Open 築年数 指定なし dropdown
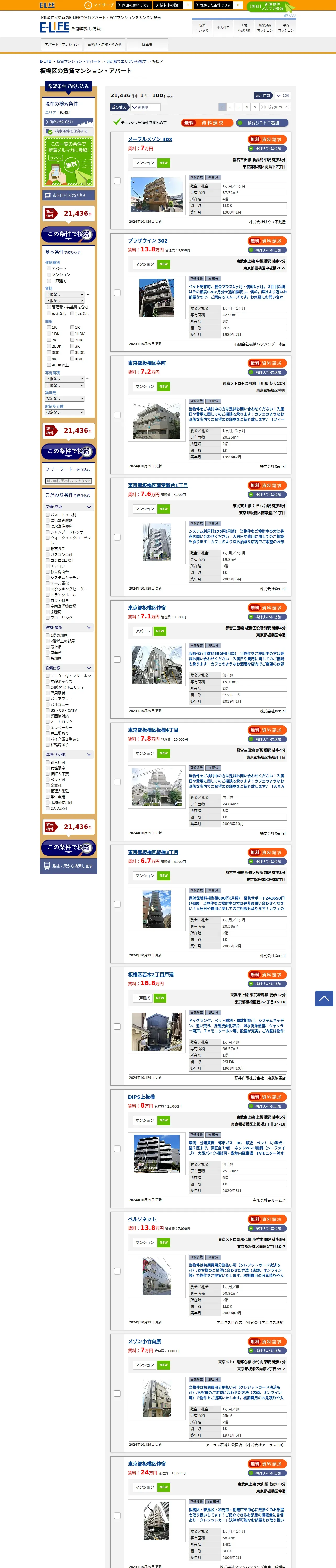336x1568 pixels. pyautogui.click(x=65, y=399)
